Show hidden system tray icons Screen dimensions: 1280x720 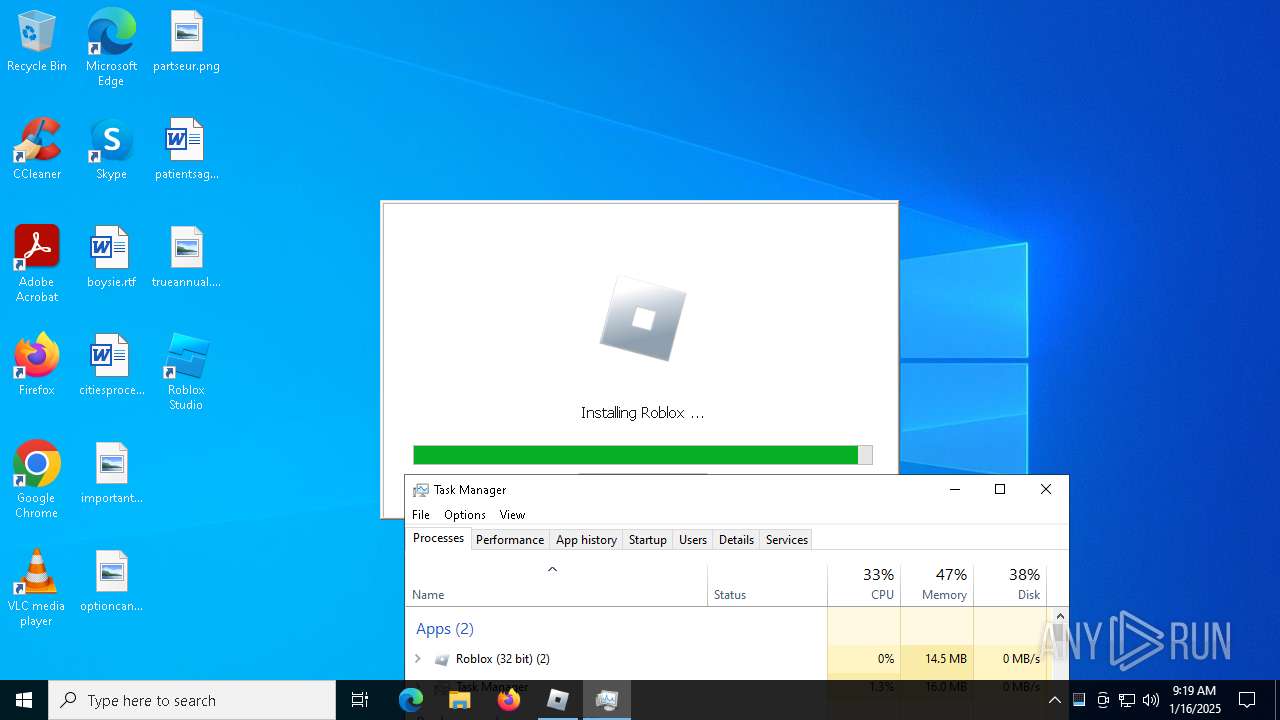[x=1054, y=700]
